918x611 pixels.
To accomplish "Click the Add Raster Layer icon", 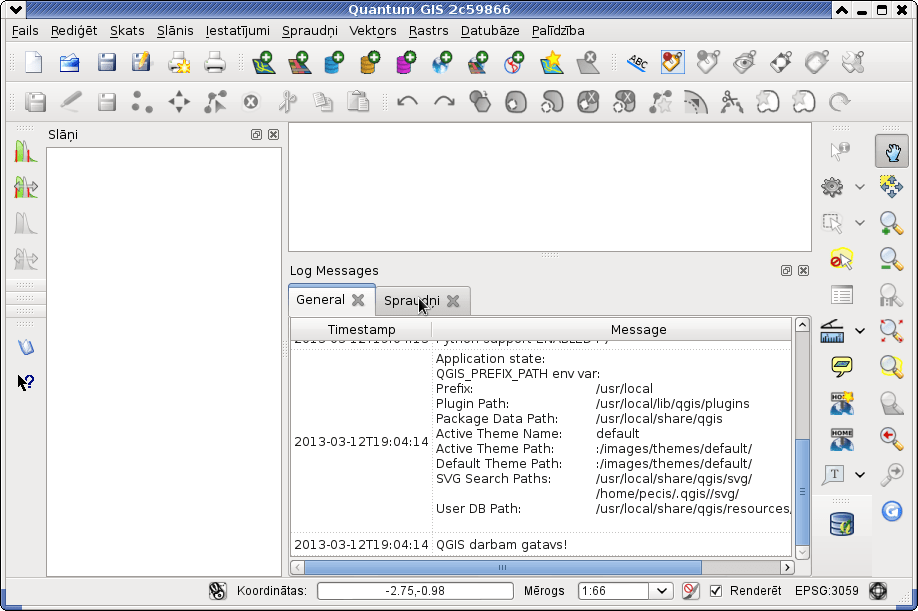I will pyautogui.click(x=299, y=62).
